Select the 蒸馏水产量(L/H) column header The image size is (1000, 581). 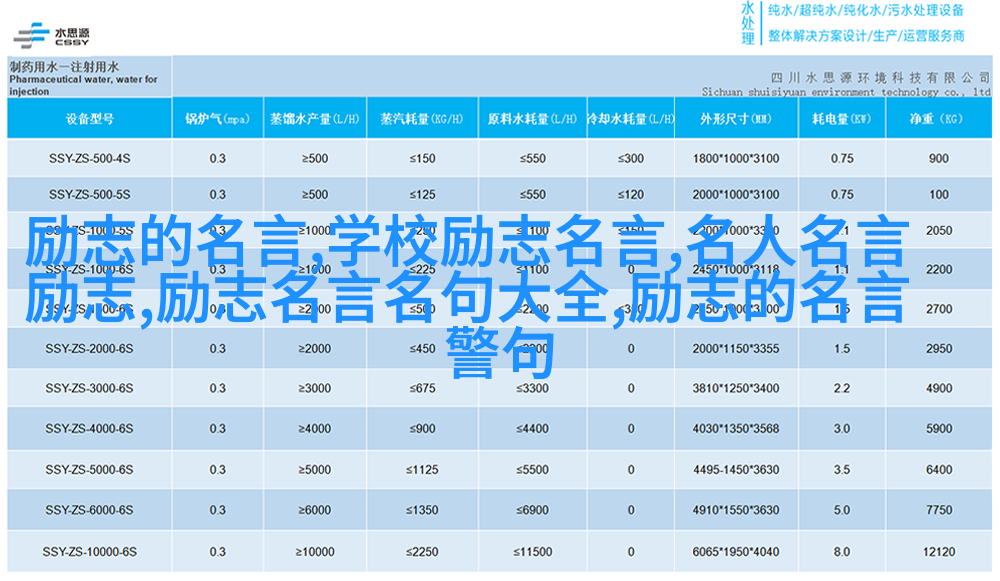point(314,119)
